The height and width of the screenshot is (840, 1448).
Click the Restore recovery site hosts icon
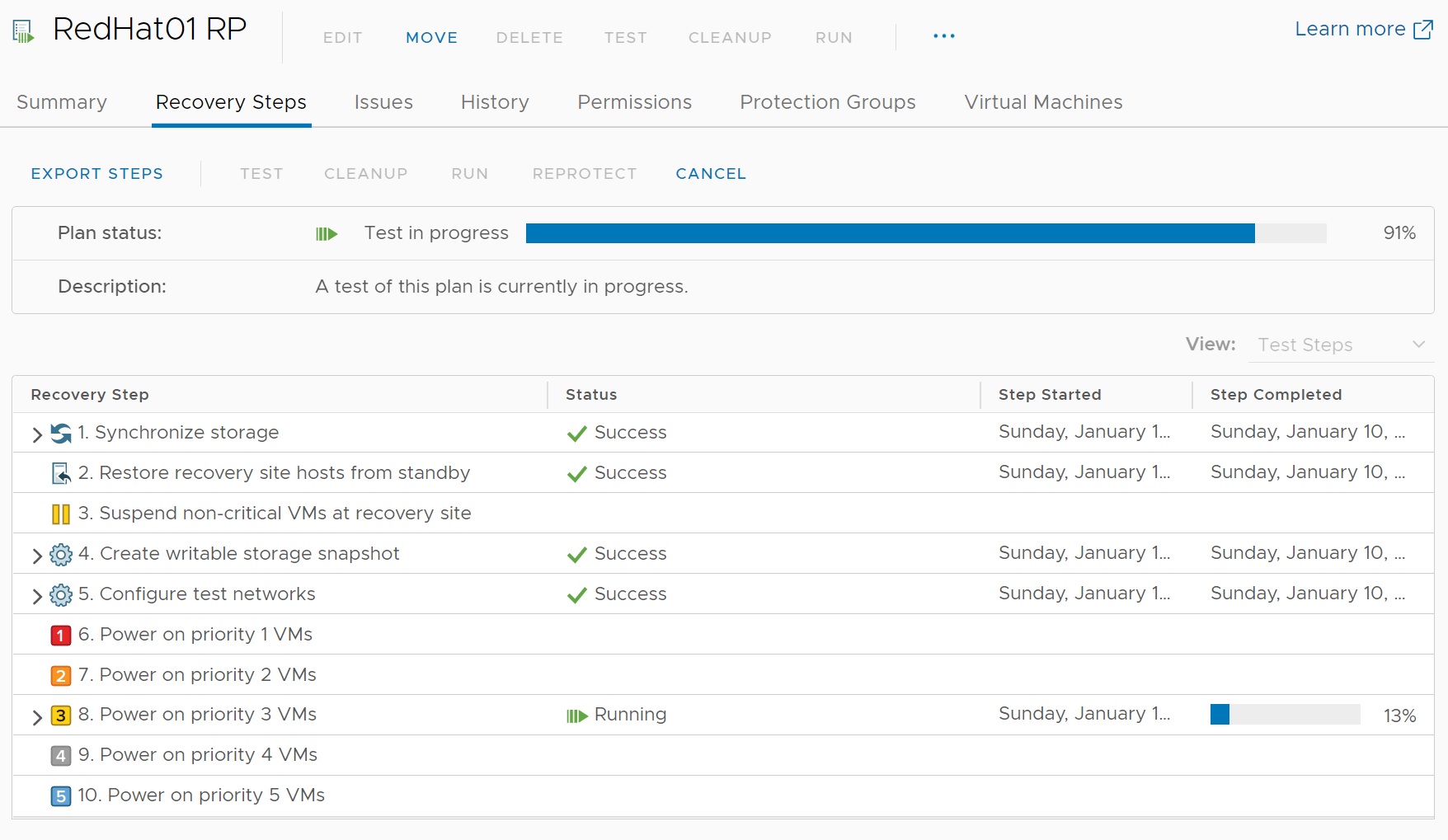click(x=61, y=473)
